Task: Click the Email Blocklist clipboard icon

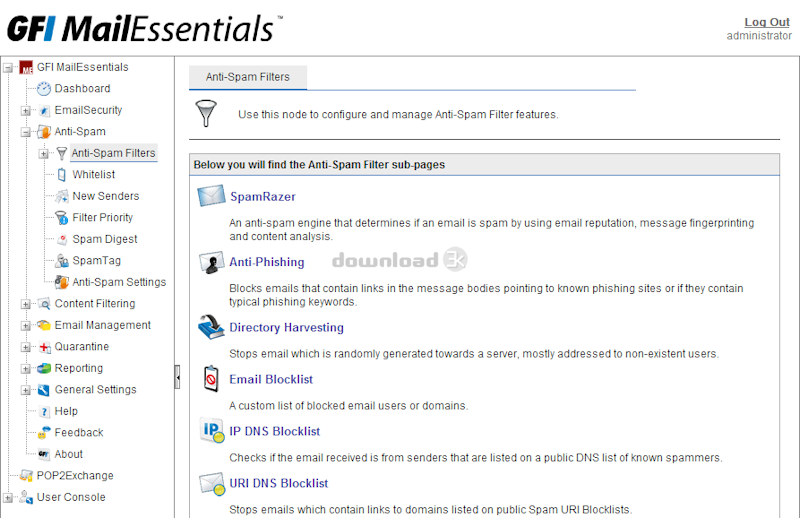Action: 211,379
